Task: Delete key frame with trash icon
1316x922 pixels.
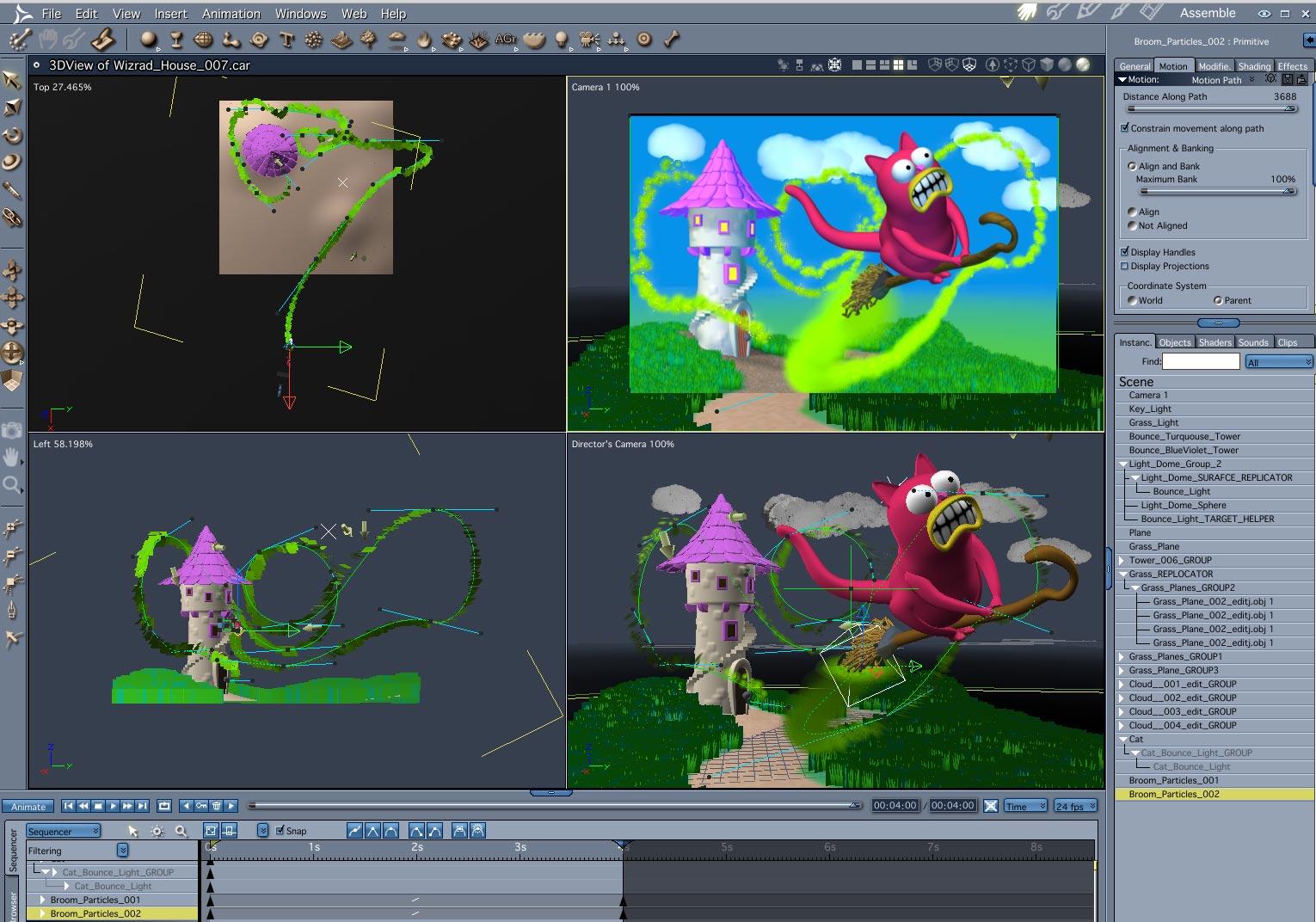Action: (217, 806)
